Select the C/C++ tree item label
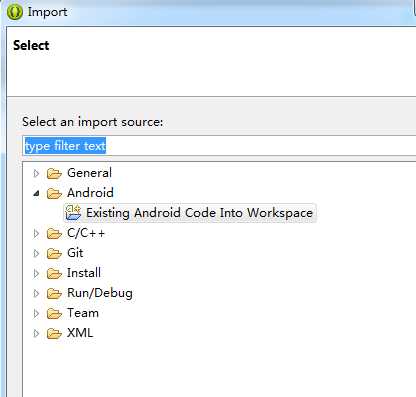 86,233
